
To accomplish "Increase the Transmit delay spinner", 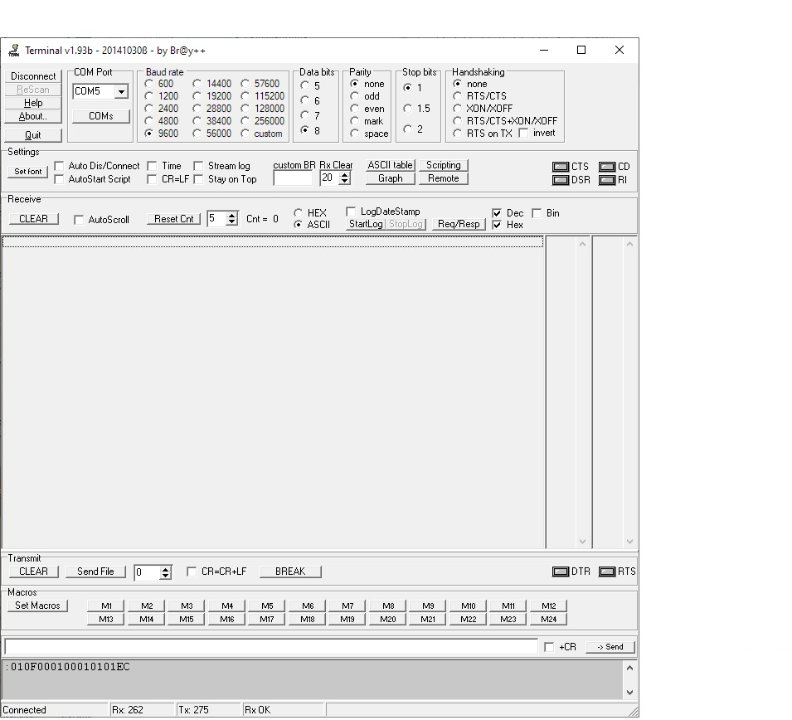I will (166, 569).
